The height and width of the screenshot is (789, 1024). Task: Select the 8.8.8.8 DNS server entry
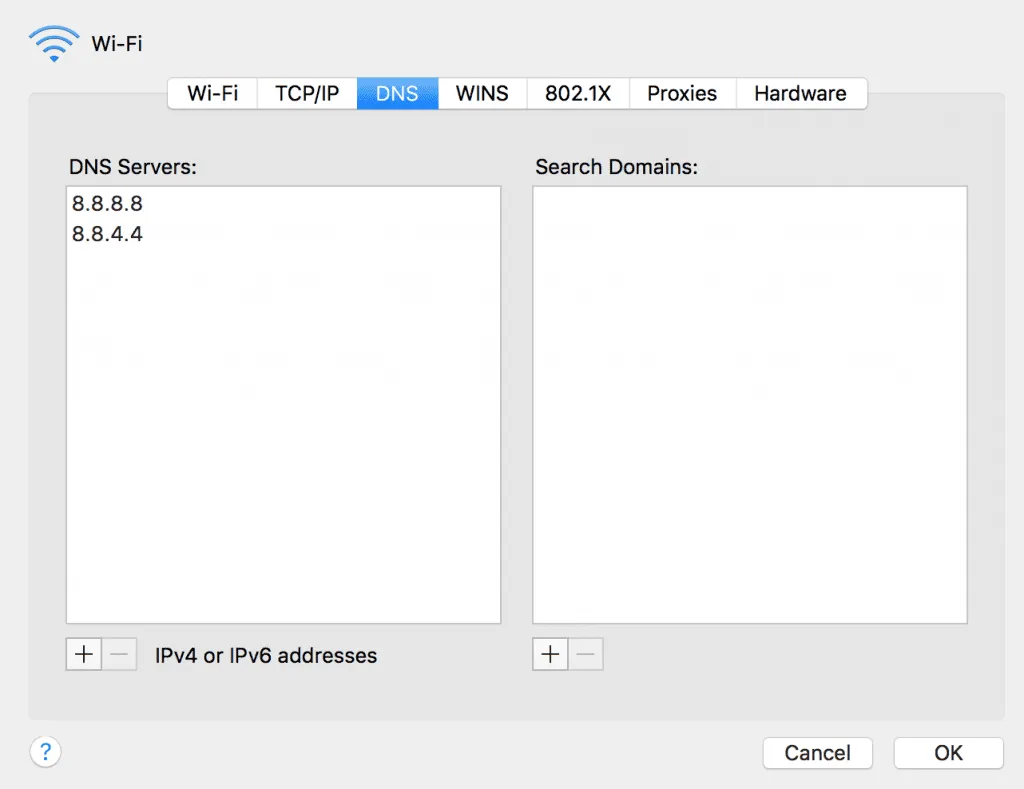[x=283, y=204]
